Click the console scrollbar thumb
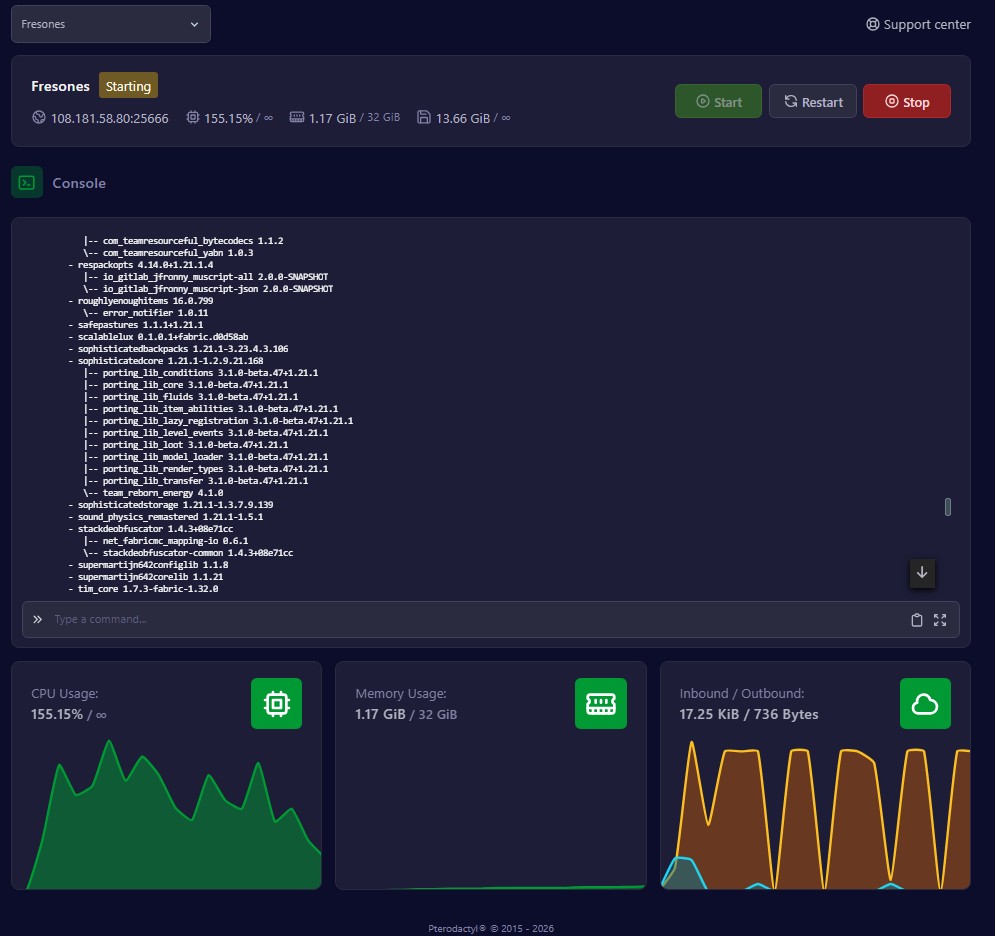The image size is (995, 936). coord(948,507)
